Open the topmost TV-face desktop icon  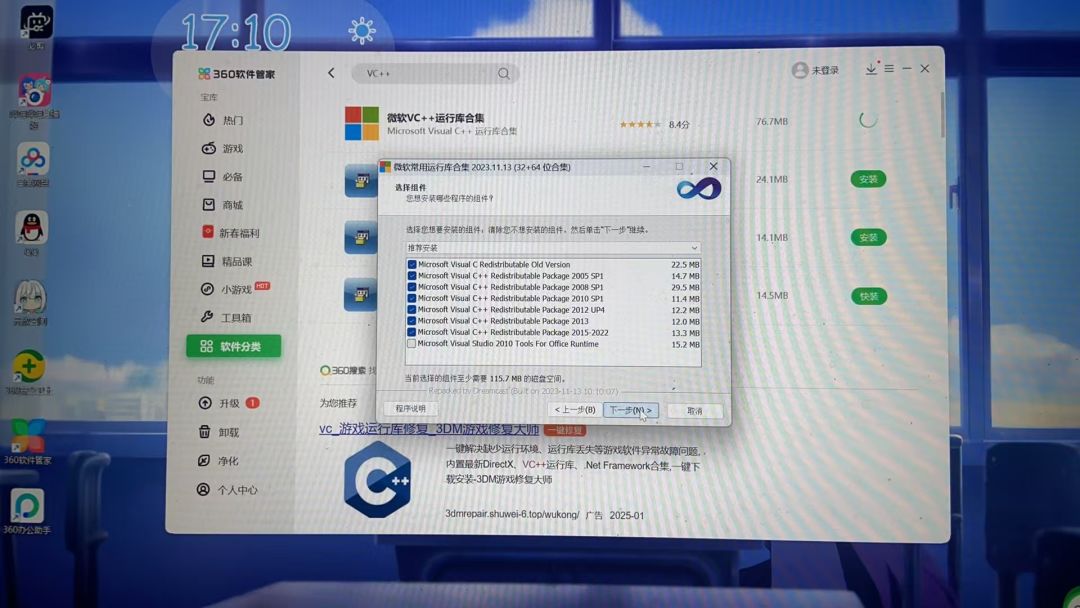[36, 22]
